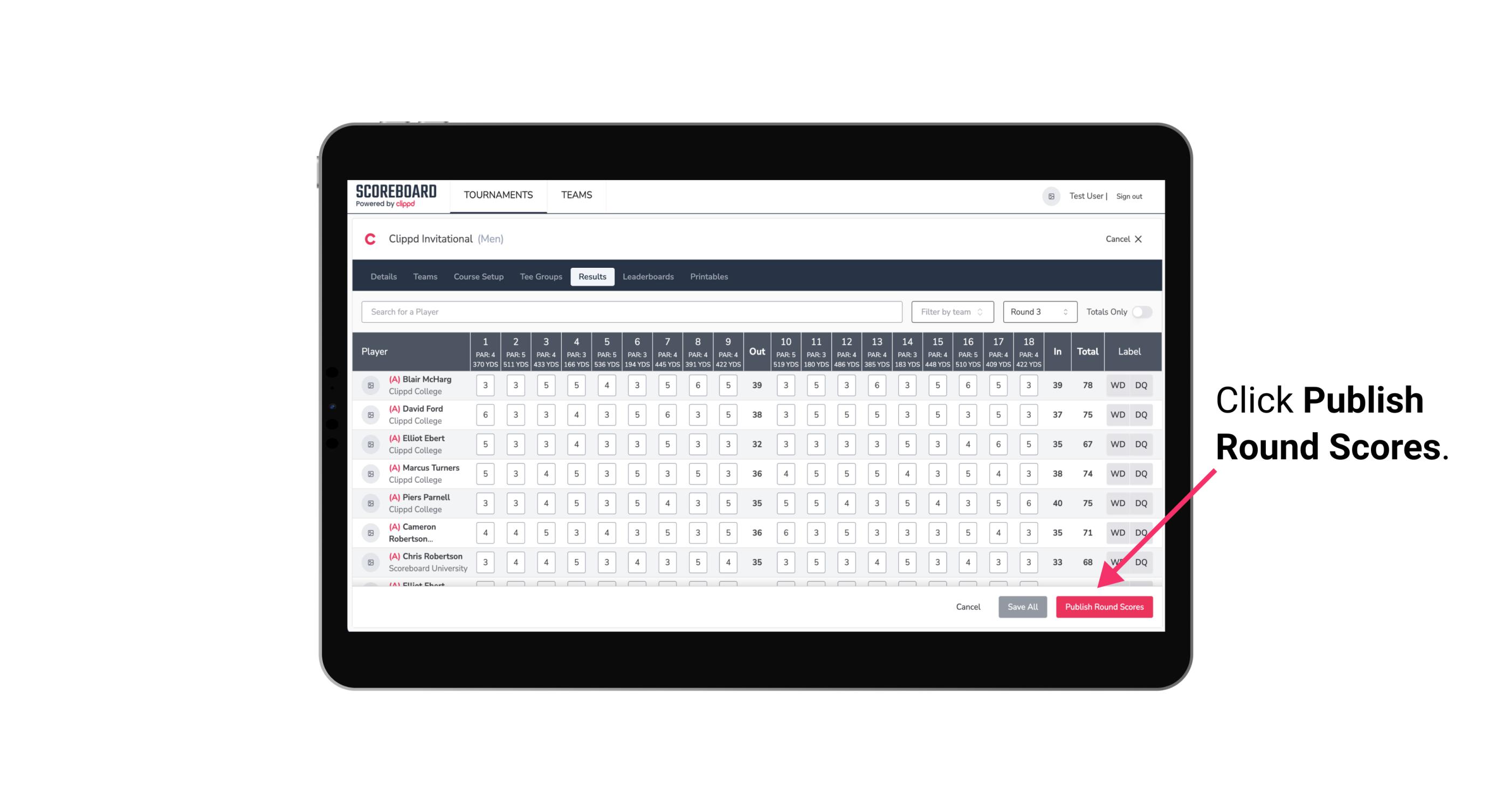Click the DQ icon for Marcus Turners
The image size is (1510, 812).
click(x=1141, y=473)
